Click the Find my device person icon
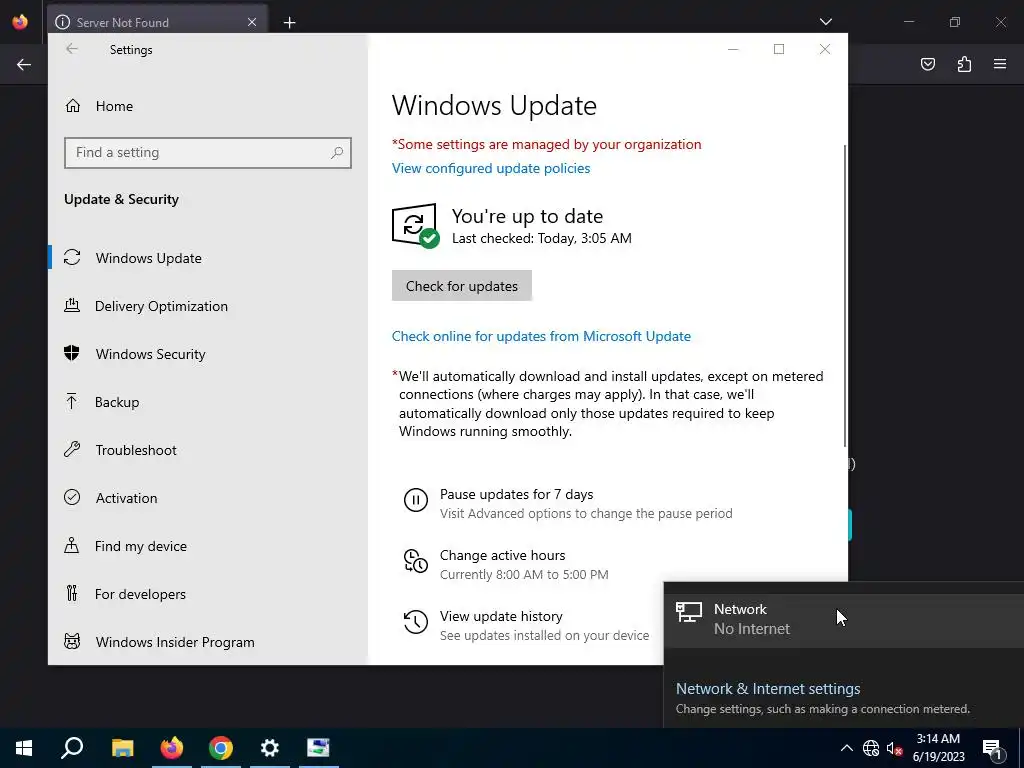Screen dimensions: 1024x768 [x=72, y=545]
